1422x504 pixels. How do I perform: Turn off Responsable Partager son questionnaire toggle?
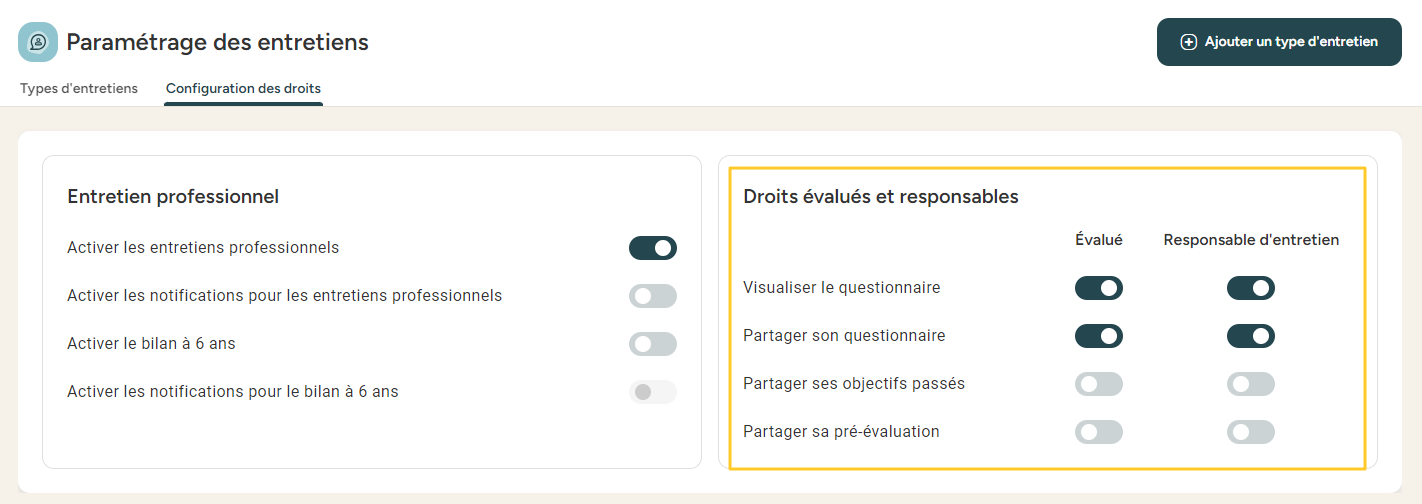point(1250,336)
